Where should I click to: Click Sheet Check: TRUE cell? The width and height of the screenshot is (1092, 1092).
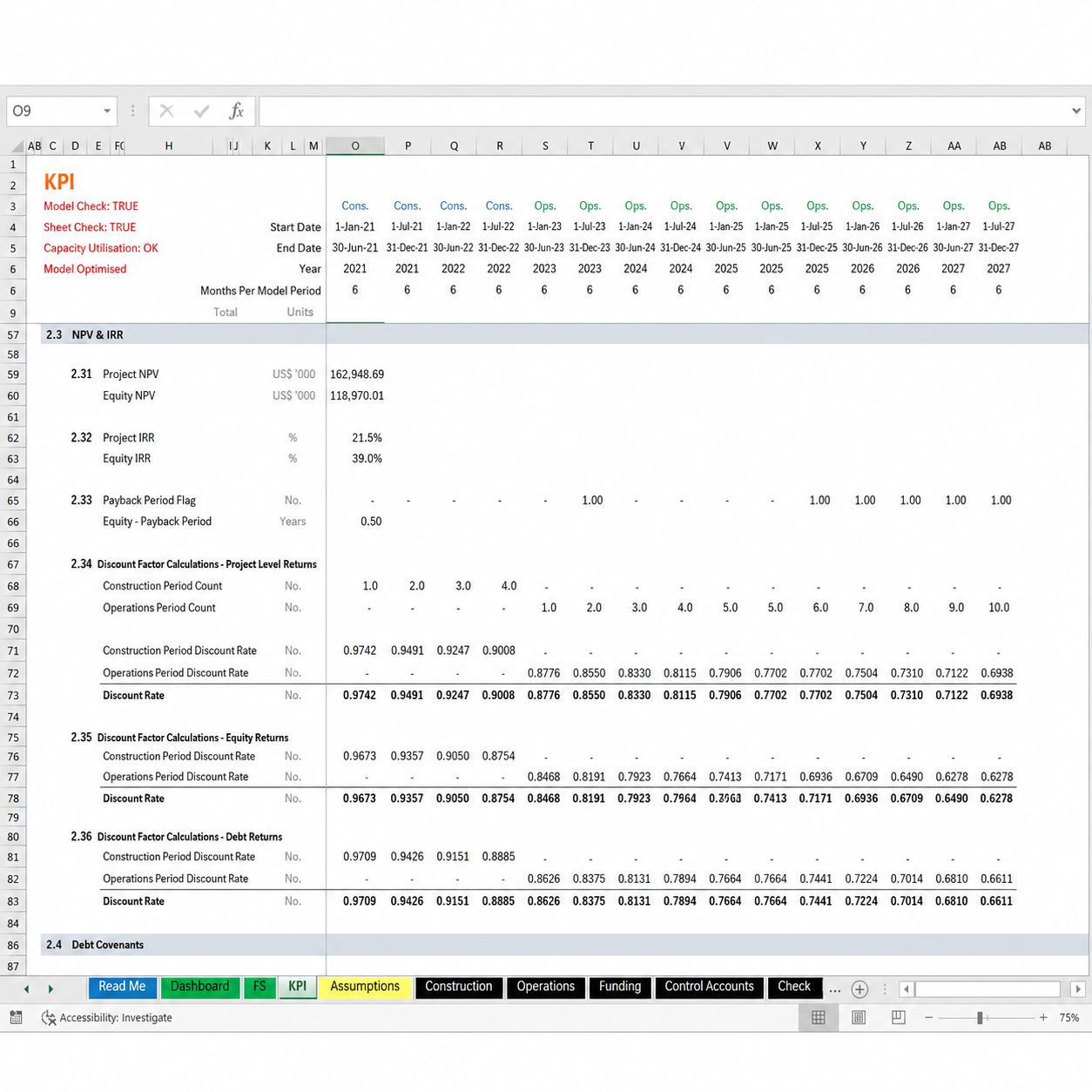pyautogui.click(x=90, y=227)
